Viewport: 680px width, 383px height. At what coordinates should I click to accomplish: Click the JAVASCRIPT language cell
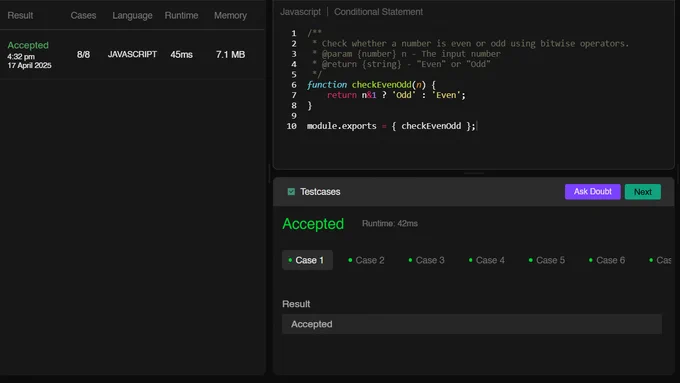(132, 55)
